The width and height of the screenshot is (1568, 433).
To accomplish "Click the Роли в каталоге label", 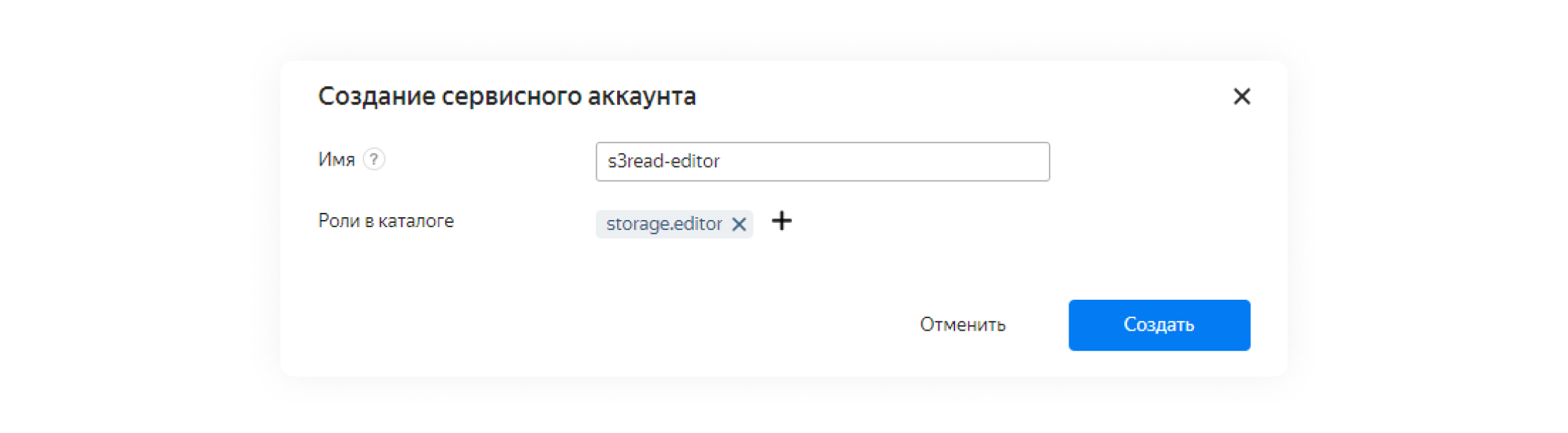I will (385, 221).
